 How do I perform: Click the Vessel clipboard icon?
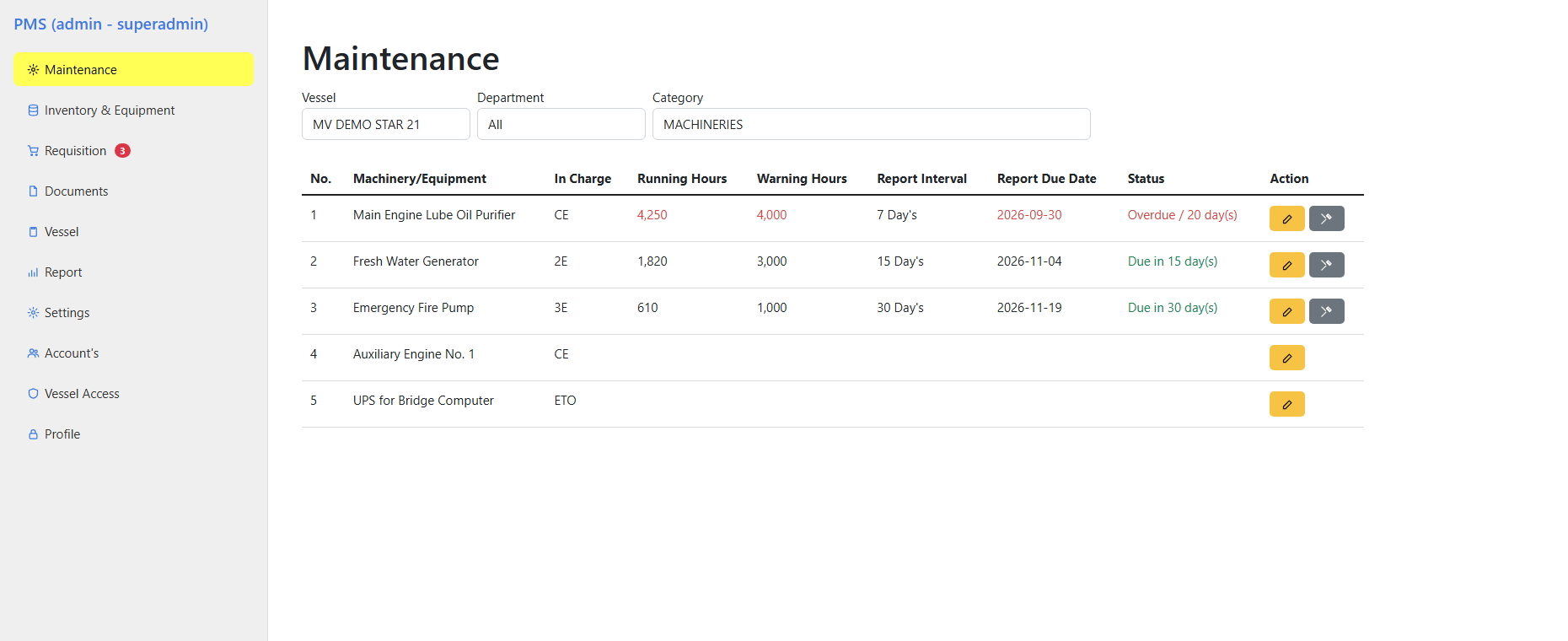click(33, 231)
